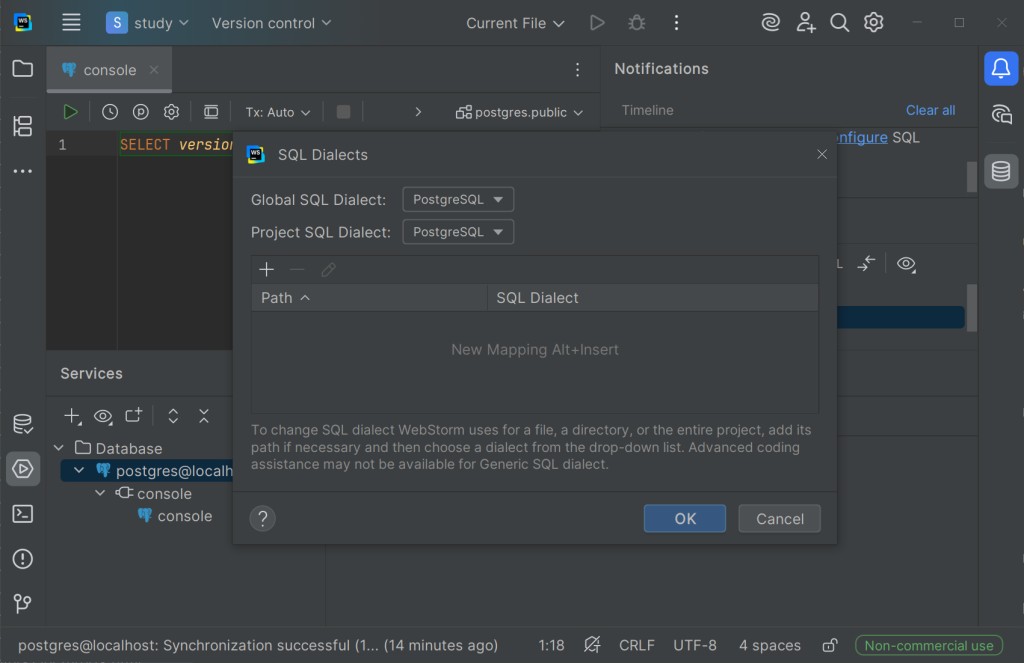1024x663 pixels.
Task: Open the query history clock icon
Action: pyautogui.click(x=110, y=112)
